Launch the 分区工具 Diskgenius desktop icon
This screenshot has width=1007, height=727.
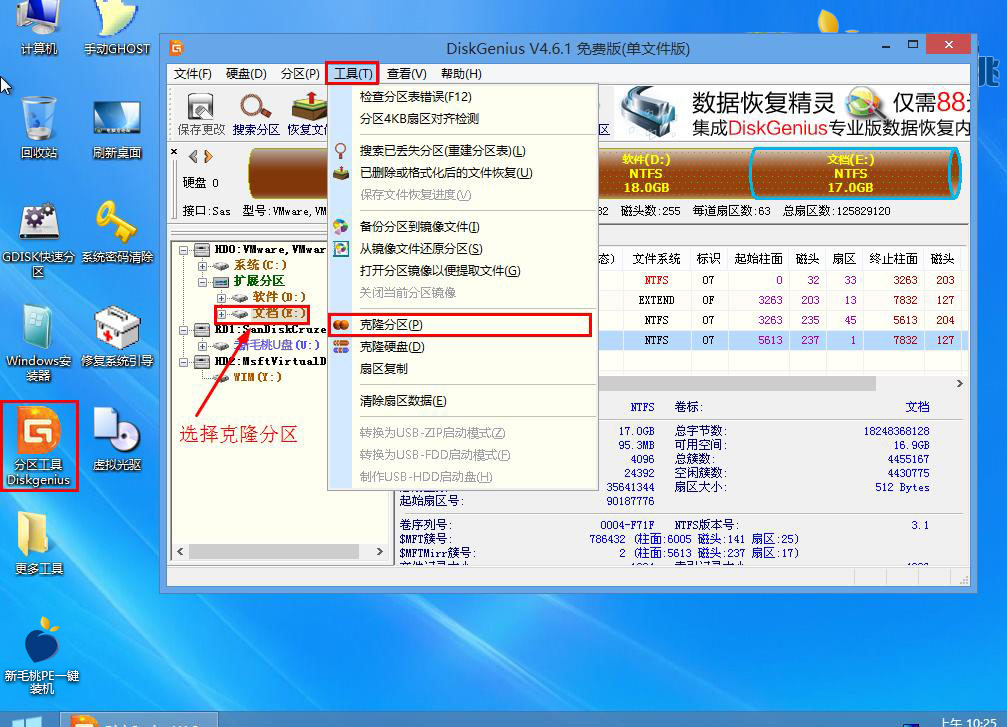pyautogui.click(x=39, y=446)
